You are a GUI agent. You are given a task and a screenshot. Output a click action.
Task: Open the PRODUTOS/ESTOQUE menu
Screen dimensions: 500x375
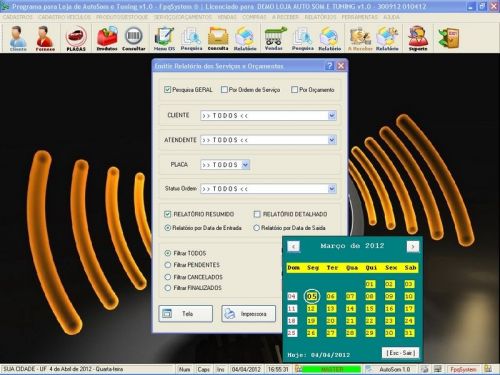122,17
